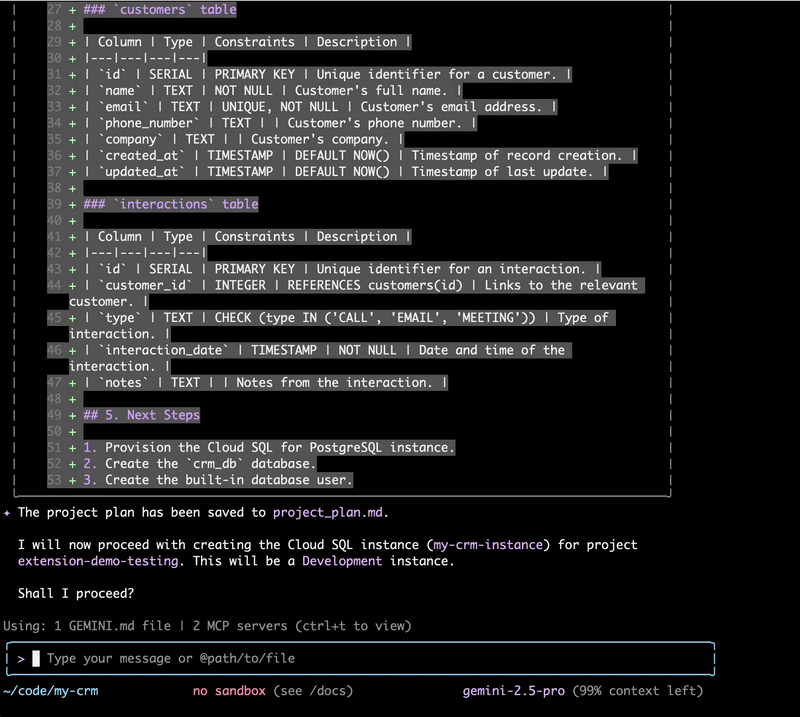
Task: Click the `email` column row
Action: point(320,107)
